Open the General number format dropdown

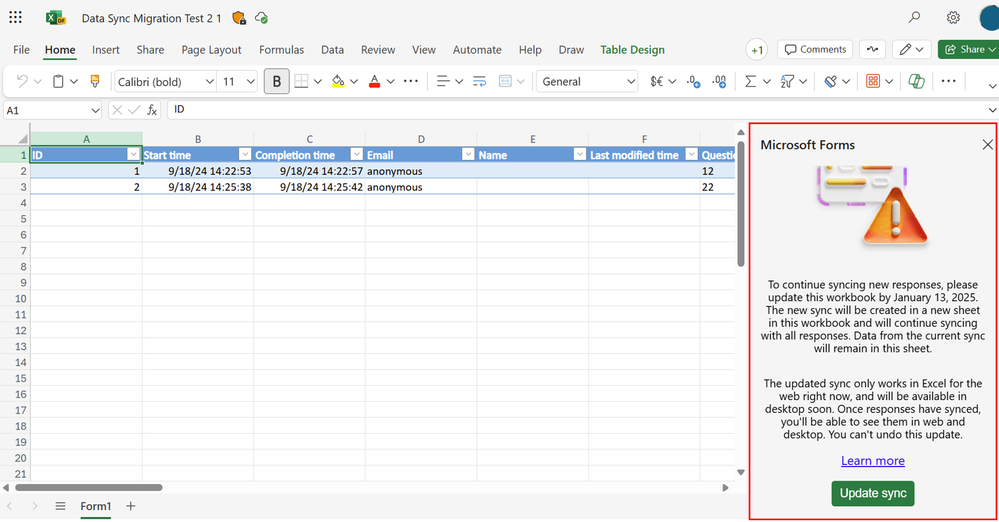(587, 82)
